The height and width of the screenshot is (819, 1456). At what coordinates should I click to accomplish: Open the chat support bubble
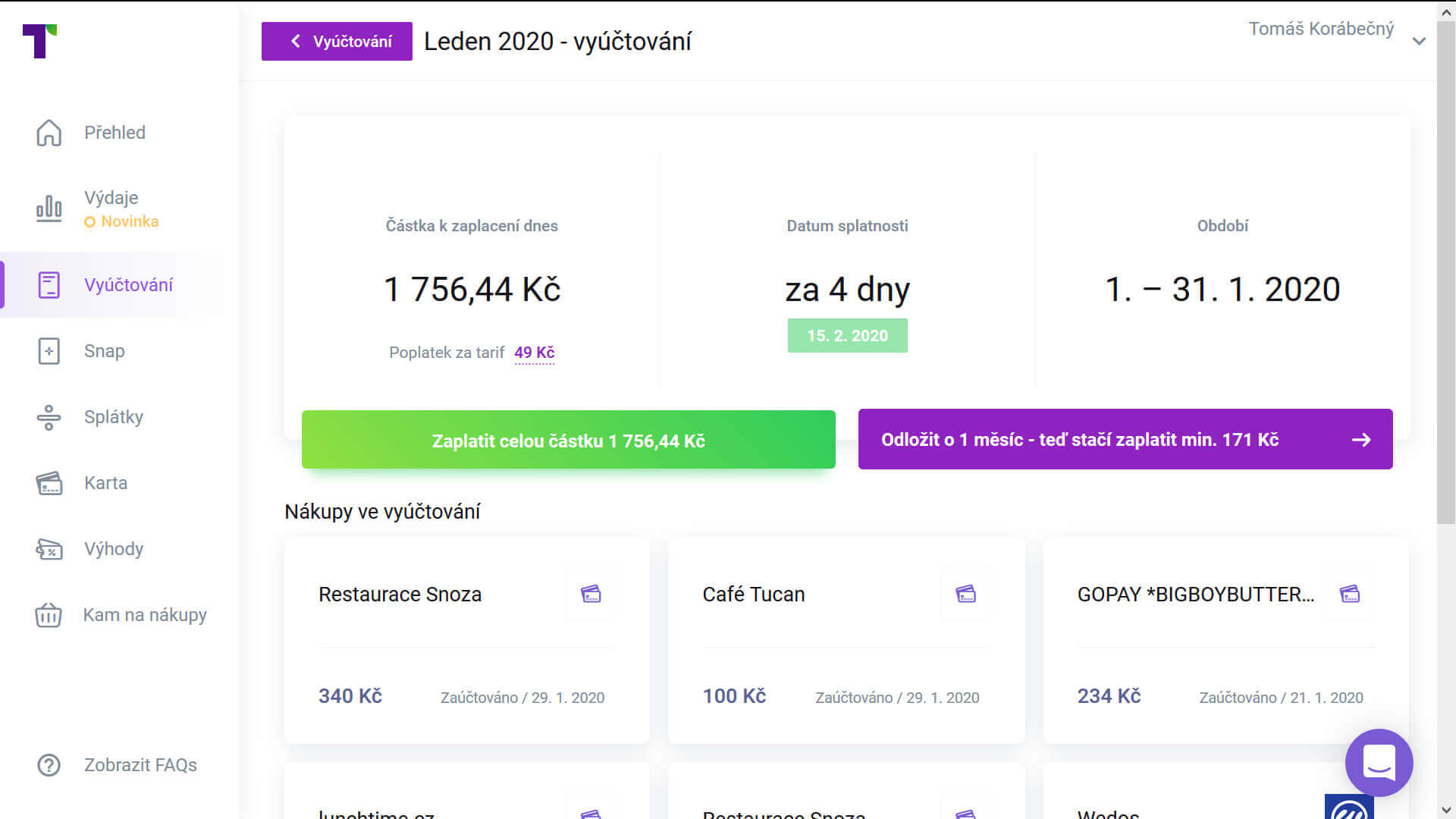[1379, 763]
